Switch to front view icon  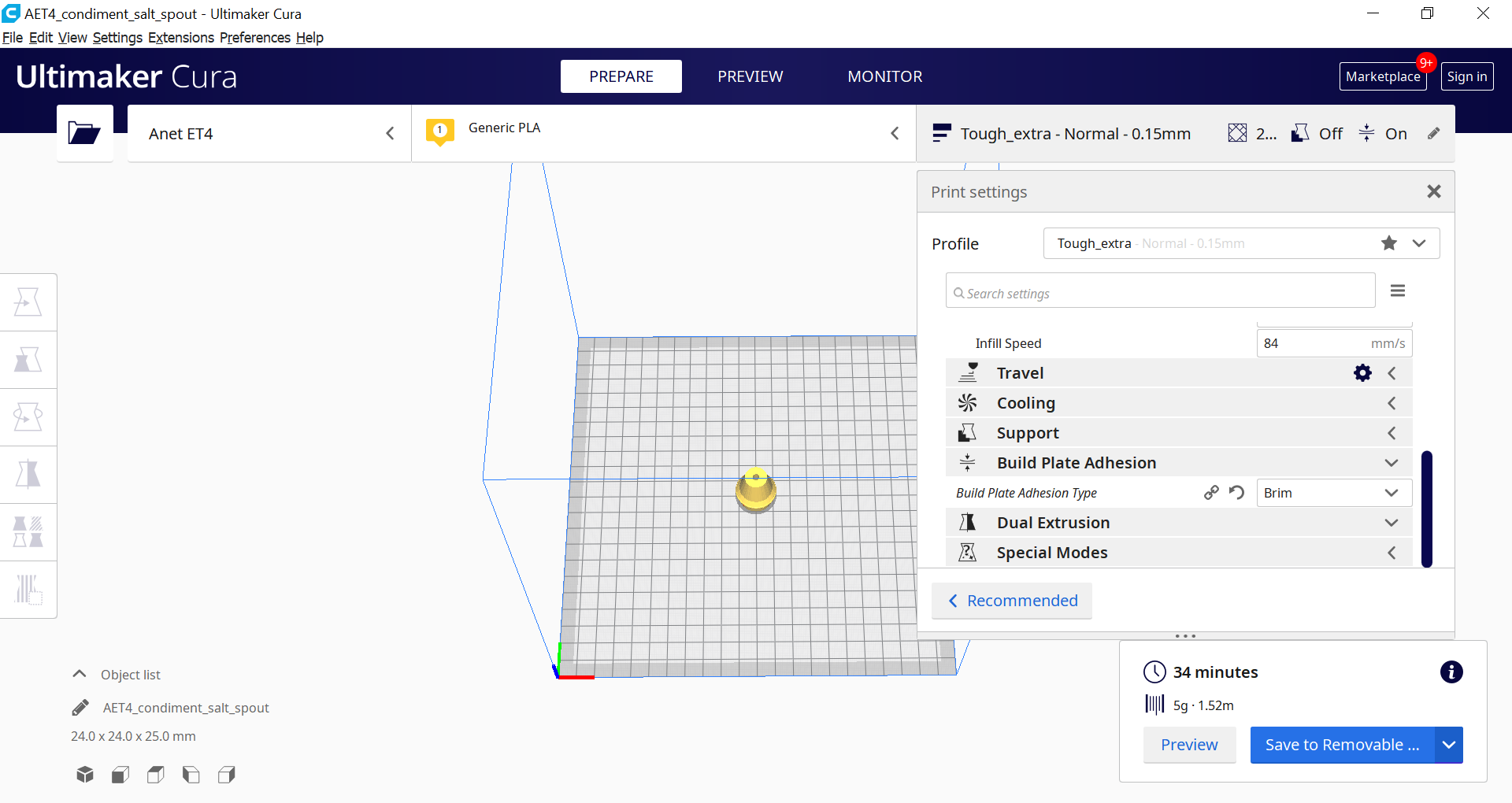pyautogui.click(x=120, y=775)
